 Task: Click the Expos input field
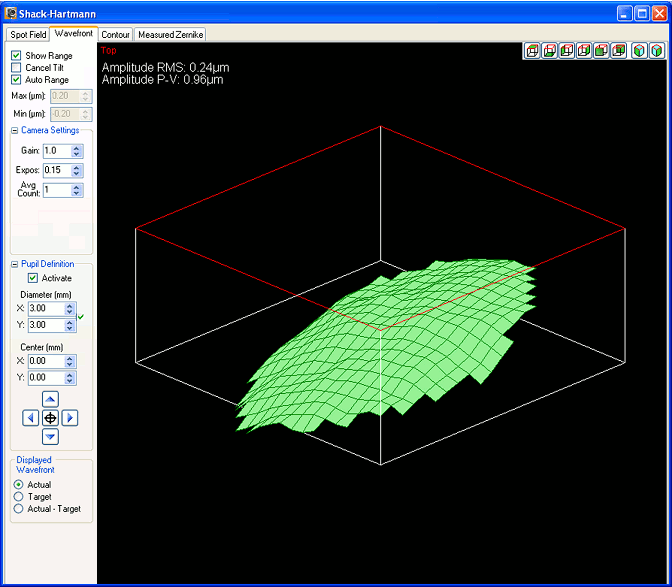56,171
